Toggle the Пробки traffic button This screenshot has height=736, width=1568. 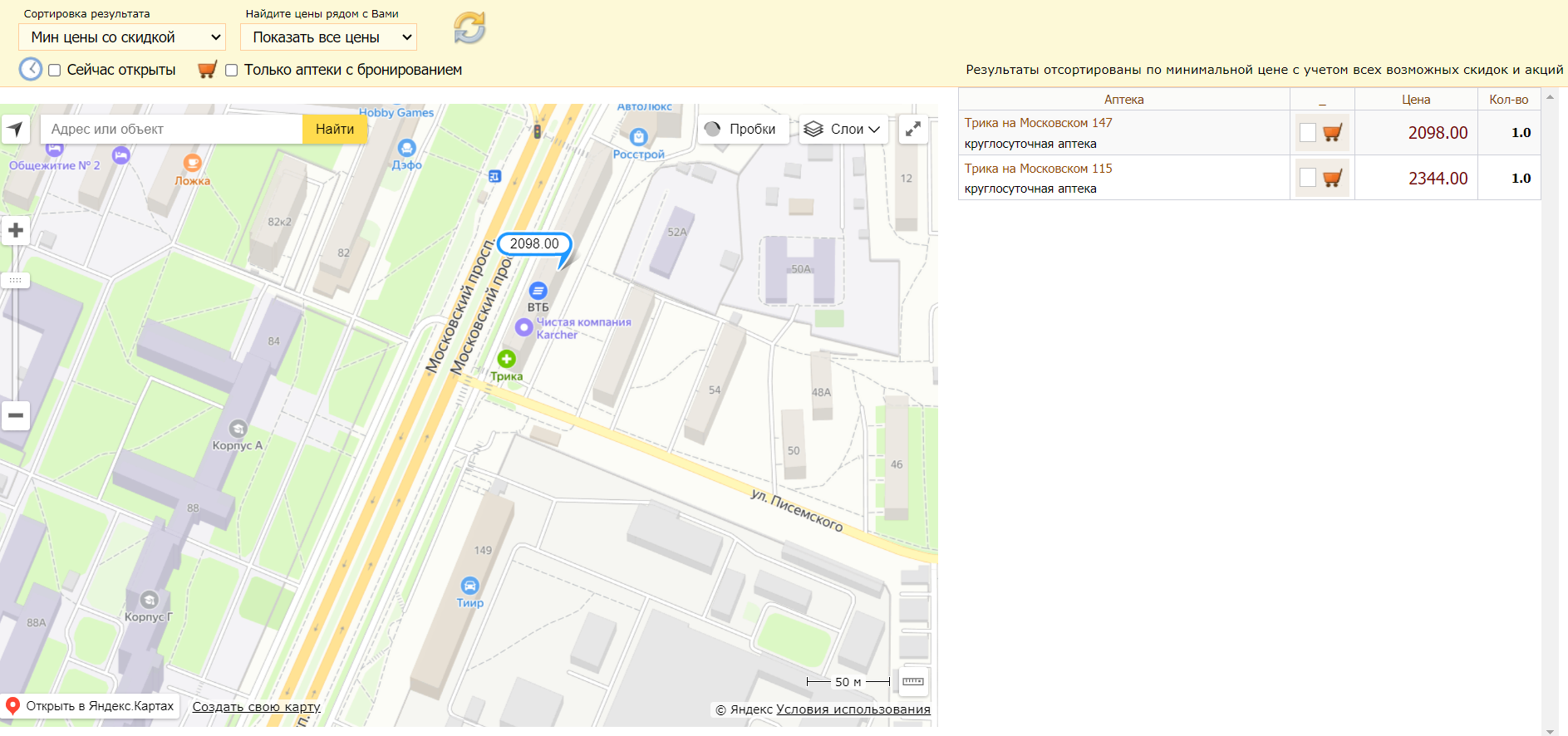point(744,129)
